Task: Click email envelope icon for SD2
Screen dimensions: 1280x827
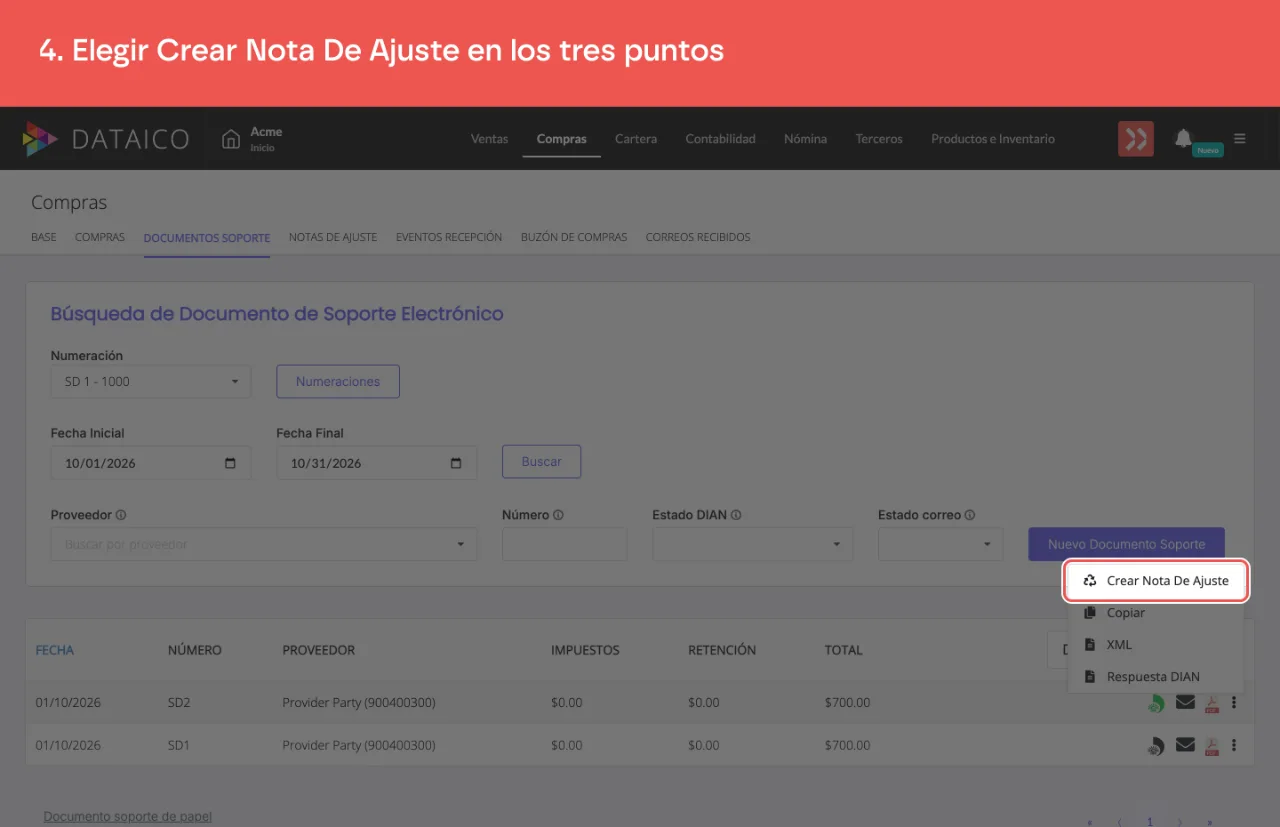Action: (x=1185, y=703)
